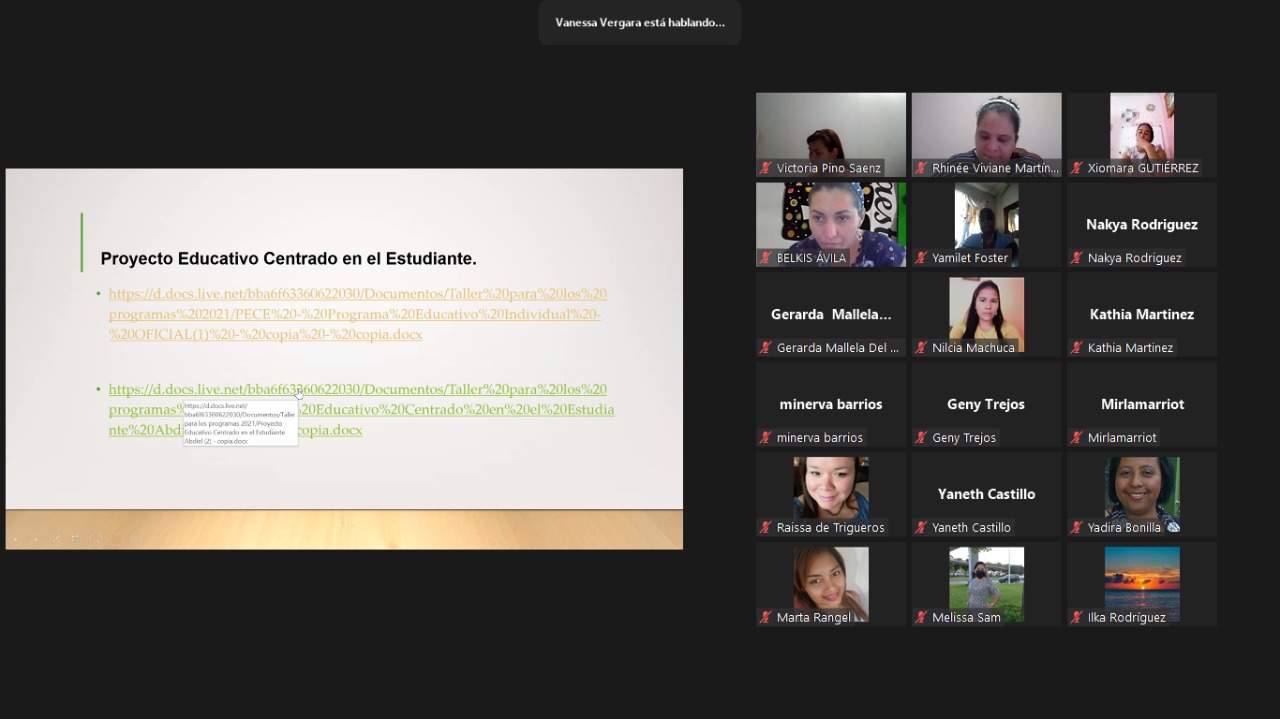Click the muted mic icon beside Melissa Sam
The height and width of the screenshot is (719, 1280).
(x=921, y=617)
